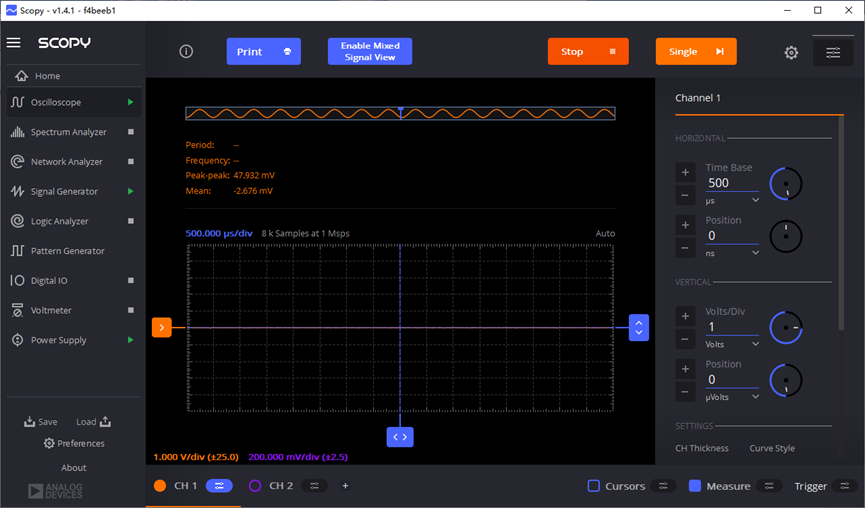Click the Logic Analyzer icon

point(17,221)
